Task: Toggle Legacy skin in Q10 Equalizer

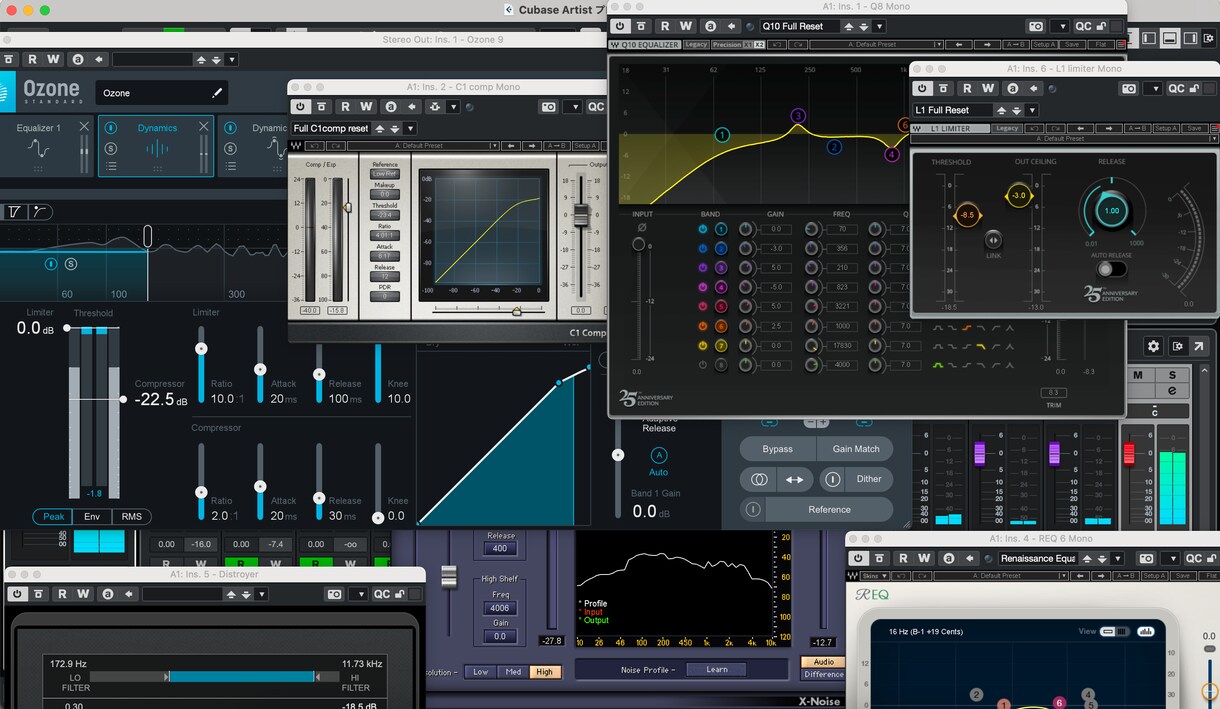Action: 696,45
